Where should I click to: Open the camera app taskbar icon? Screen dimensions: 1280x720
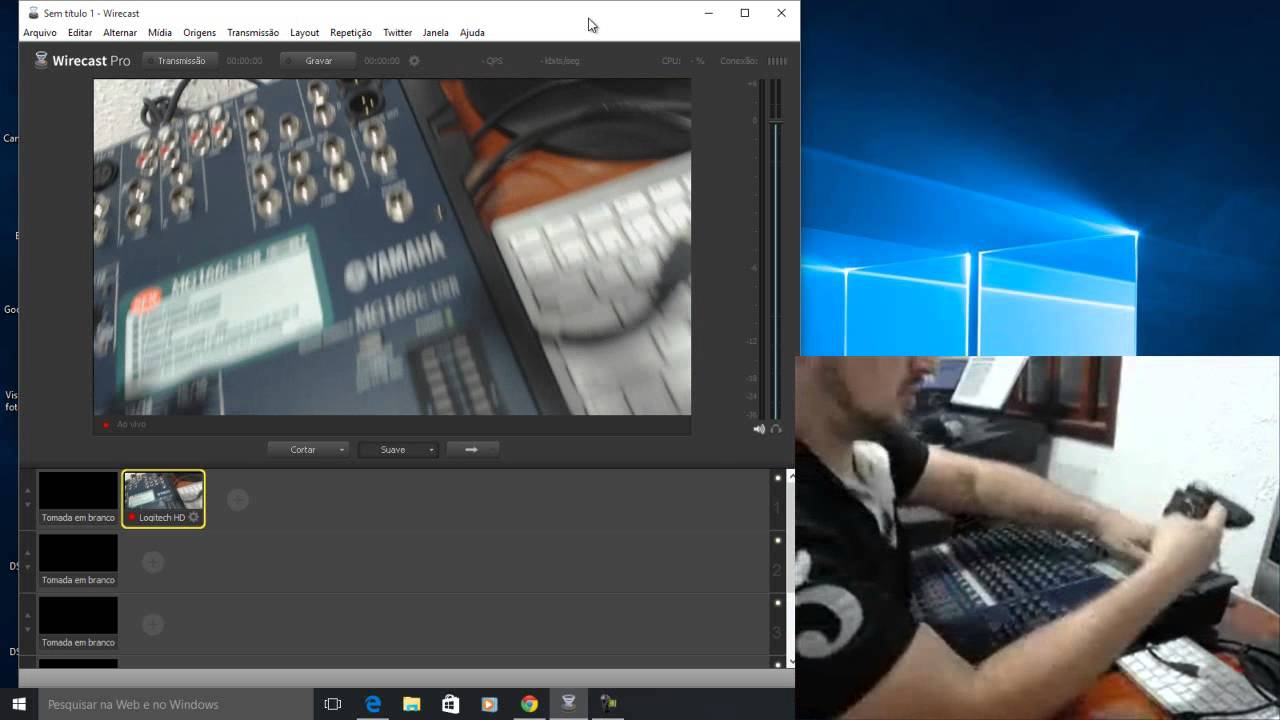click(x=607, y=704)
